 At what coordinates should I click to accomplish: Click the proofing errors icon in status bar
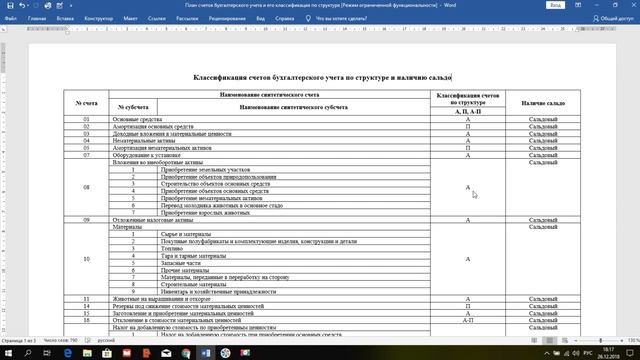coord(88,340)
